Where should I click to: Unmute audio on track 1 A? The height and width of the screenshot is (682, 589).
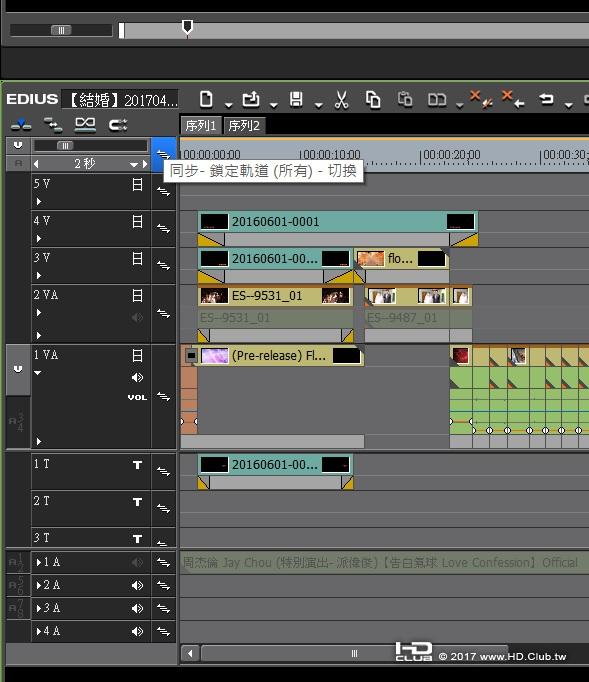(x=137, y=562)
